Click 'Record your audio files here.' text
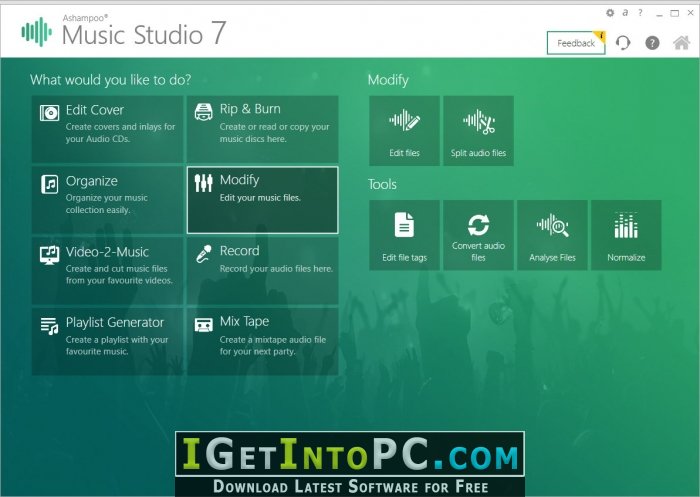This screenshot has height=497, width=700. tap(276, 269)
